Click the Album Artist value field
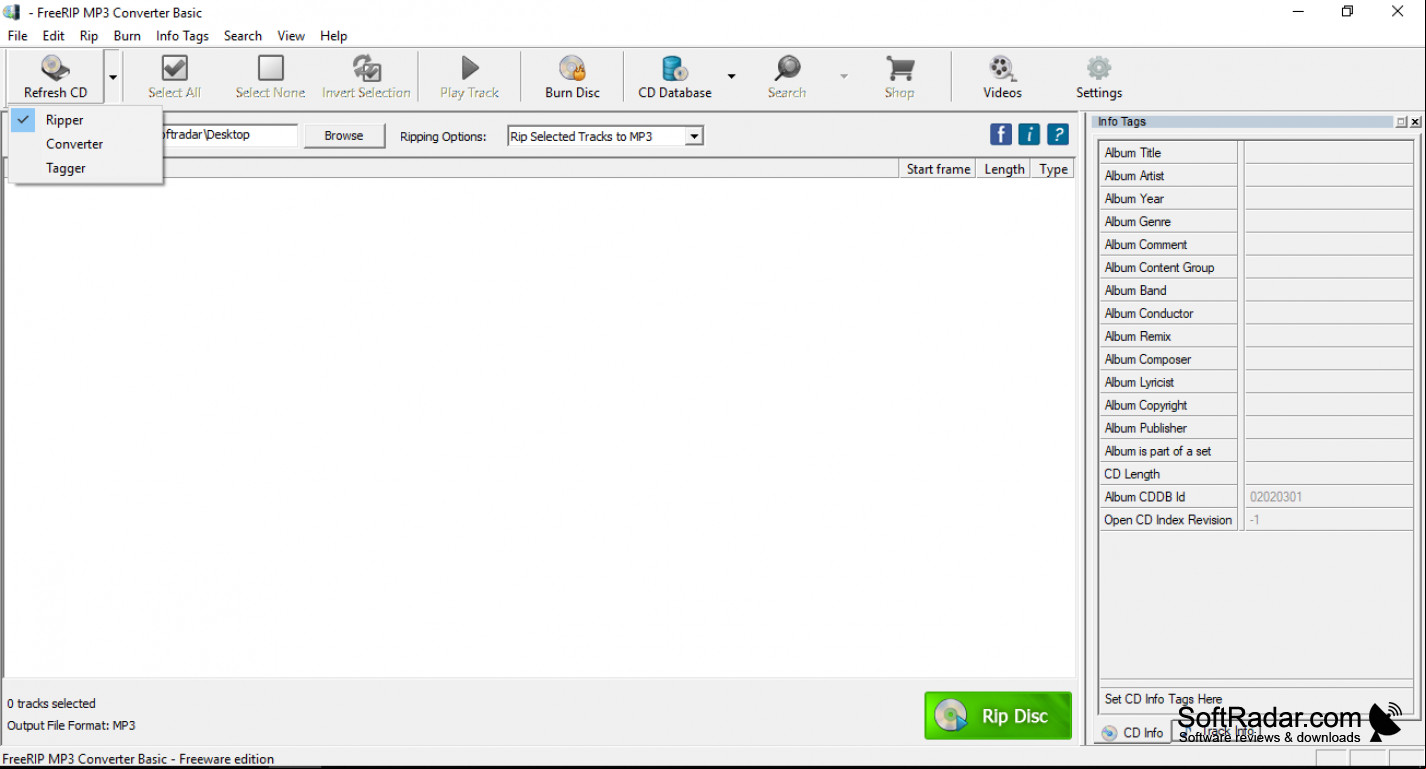Image resolution: width=1426 pixels, height=769 pixels. coord(1329,176)
